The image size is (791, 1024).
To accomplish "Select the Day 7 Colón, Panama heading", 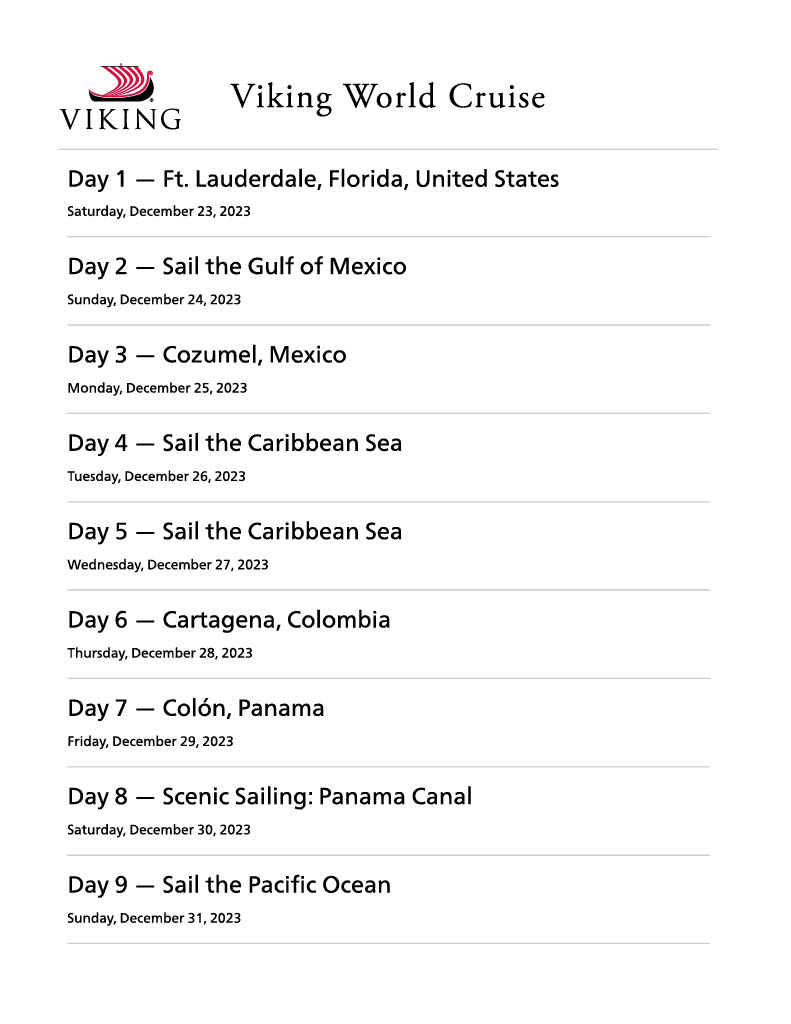I will point(196,709).
